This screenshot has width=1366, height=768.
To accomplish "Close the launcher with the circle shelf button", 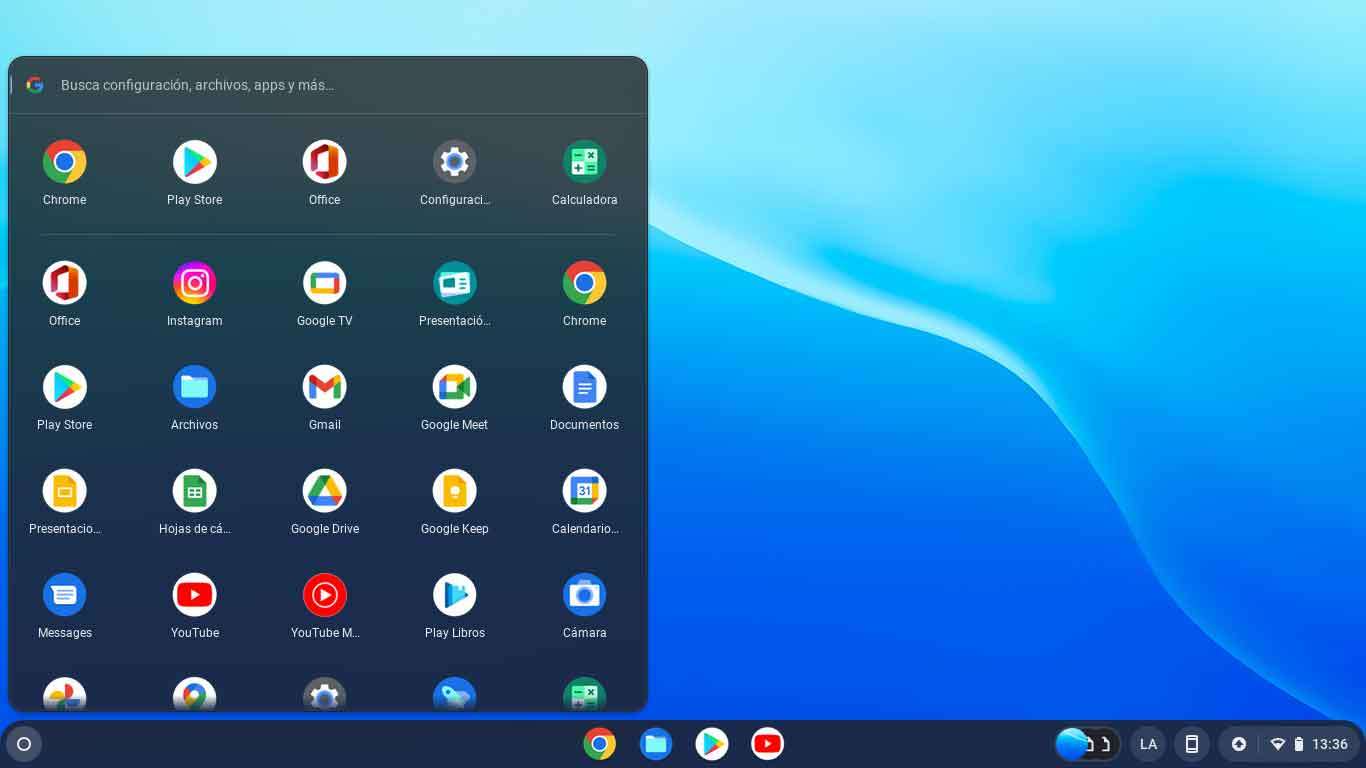I will (24, 744).
